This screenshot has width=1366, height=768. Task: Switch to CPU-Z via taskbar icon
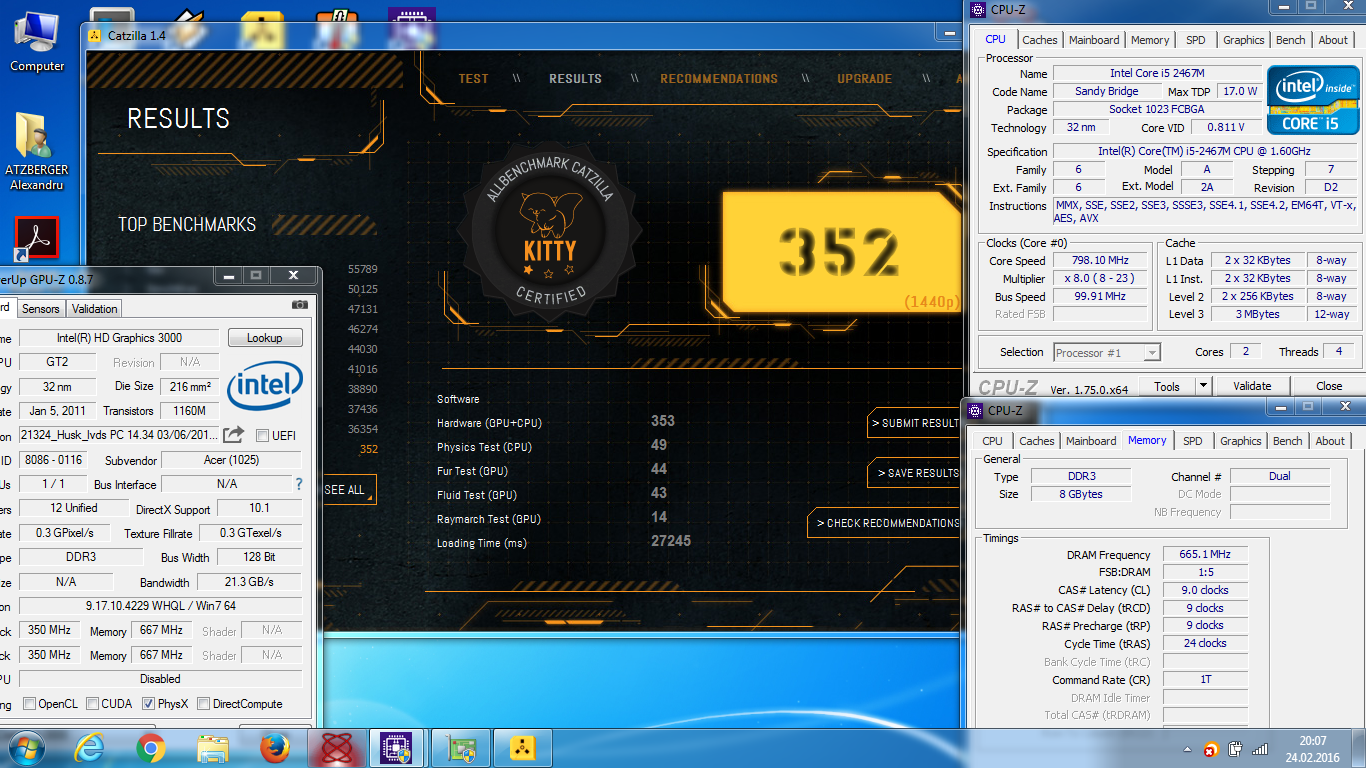pos(397,747)
